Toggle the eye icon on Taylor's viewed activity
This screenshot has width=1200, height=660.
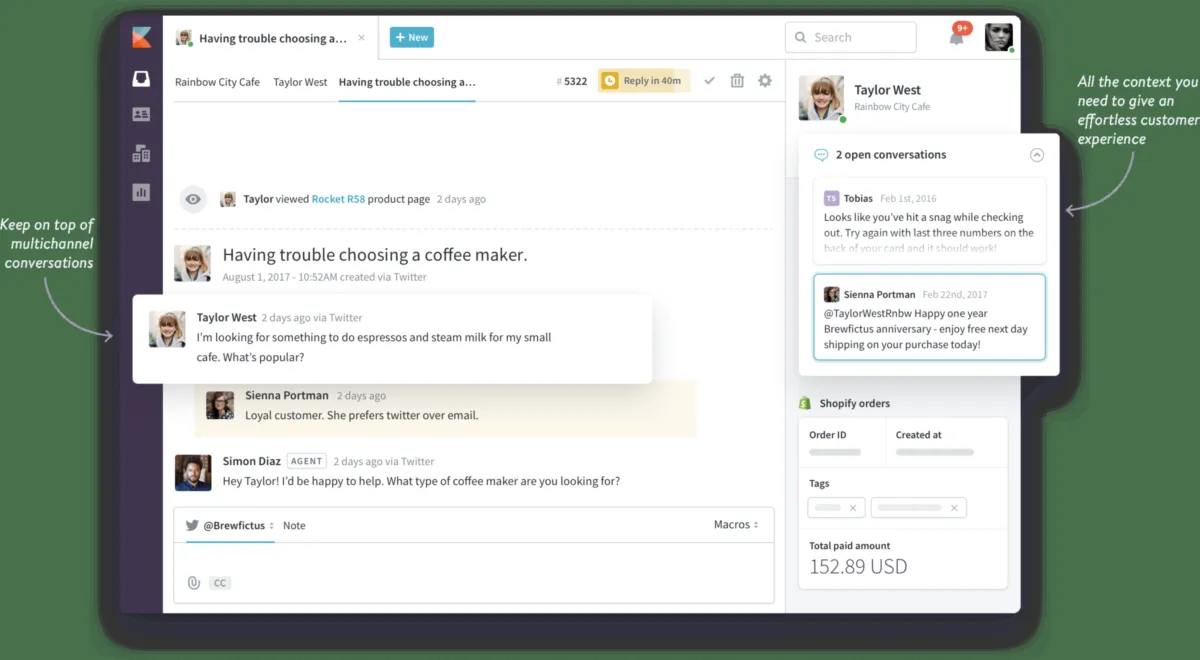pos(193,199)
